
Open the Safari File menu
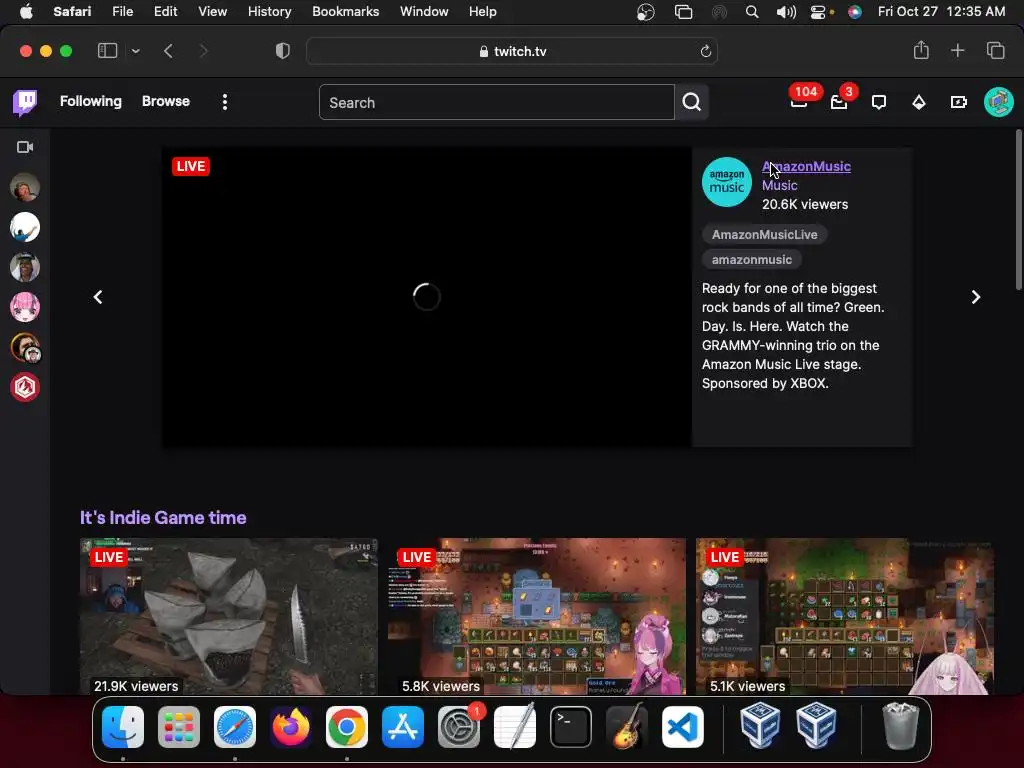pos(122,12)
